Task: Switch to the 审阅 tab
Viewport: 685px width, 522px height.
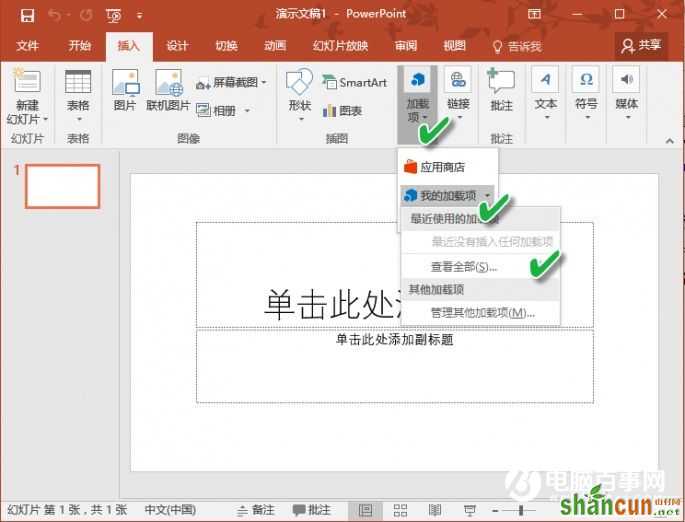Action: 406,46
